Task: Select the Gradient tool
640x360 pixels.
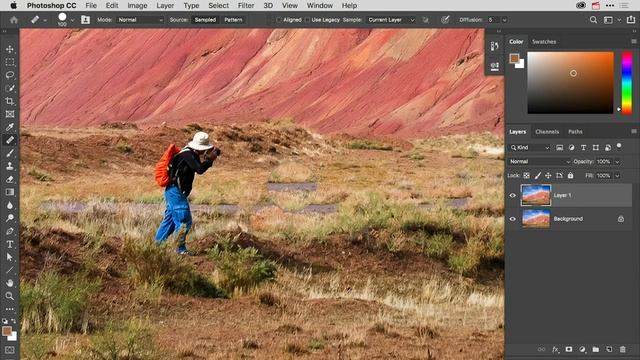Action: coord(10,192)
